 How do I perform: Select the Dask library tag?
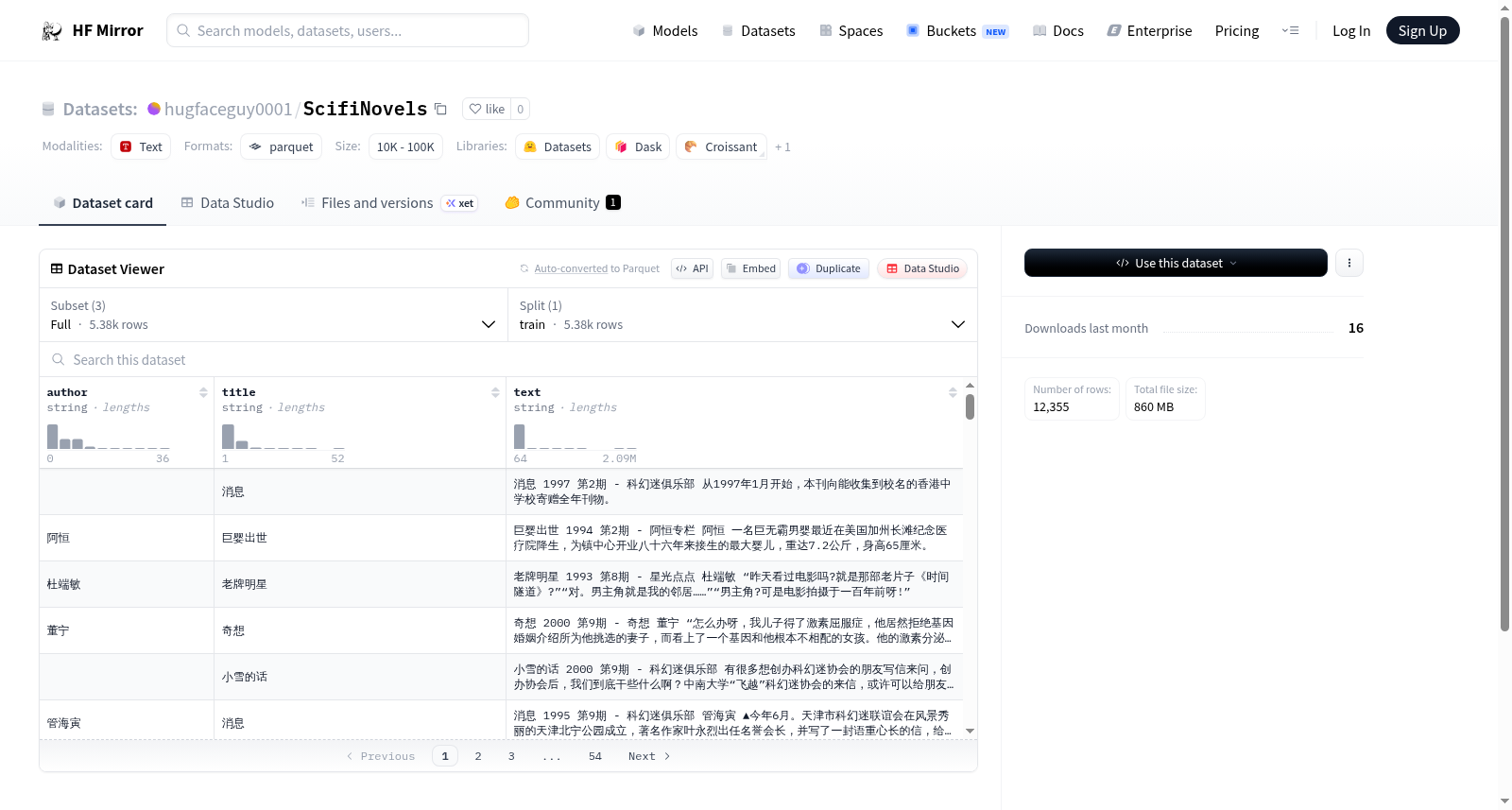[638, 146]
